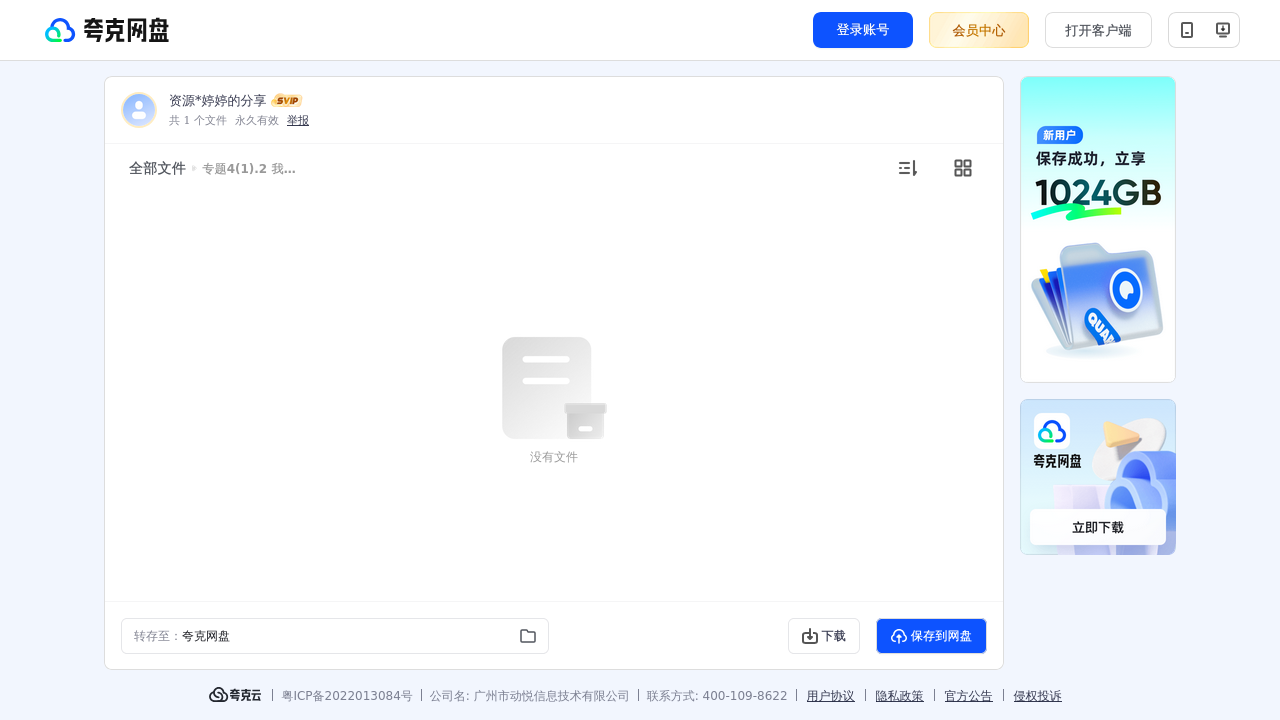The height and width of the screenshot is (720, 1280).
Task: Click the 夸克云 footer logo
Action: [x=235, y=695]
